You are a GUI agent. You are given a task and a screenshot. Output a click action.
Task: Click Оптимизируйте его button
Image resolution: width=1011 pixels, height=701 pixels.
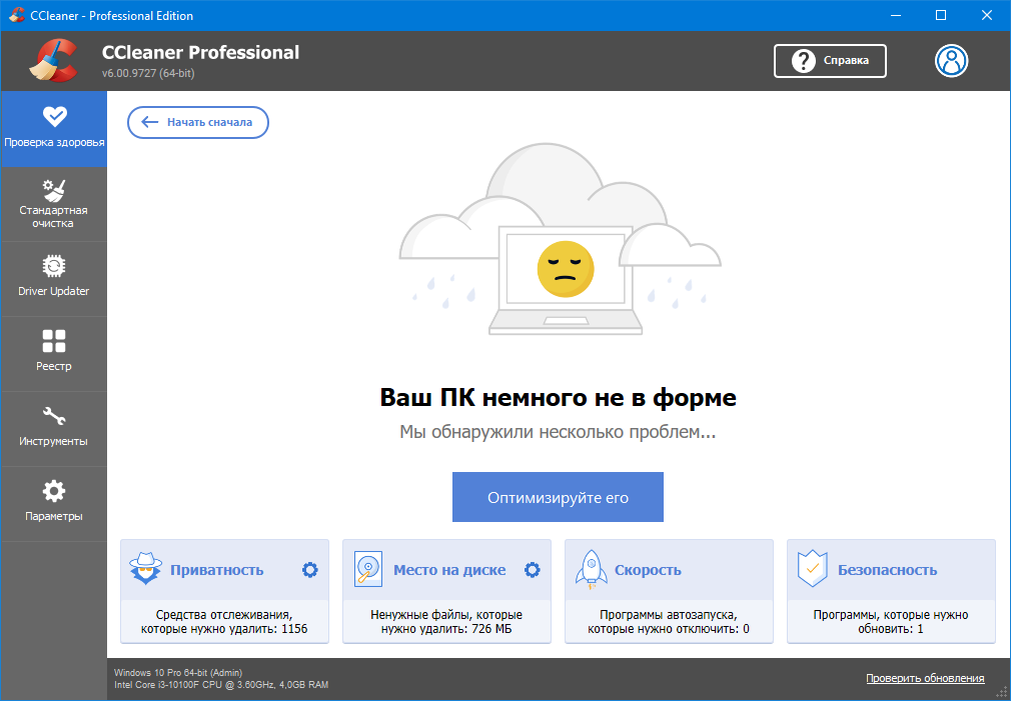[x=558, y=497]
